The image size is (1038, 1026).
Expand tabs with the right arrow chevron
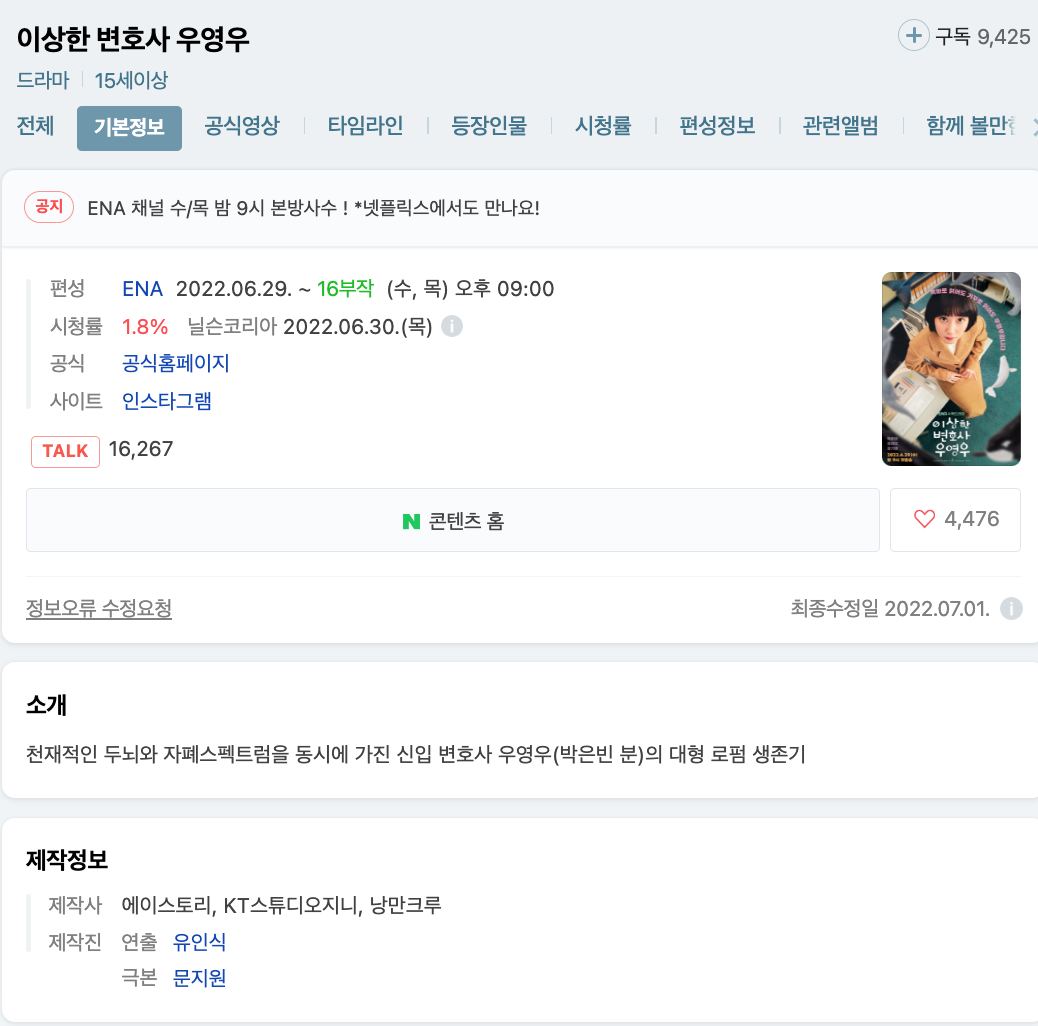[x=1035, y=126]
